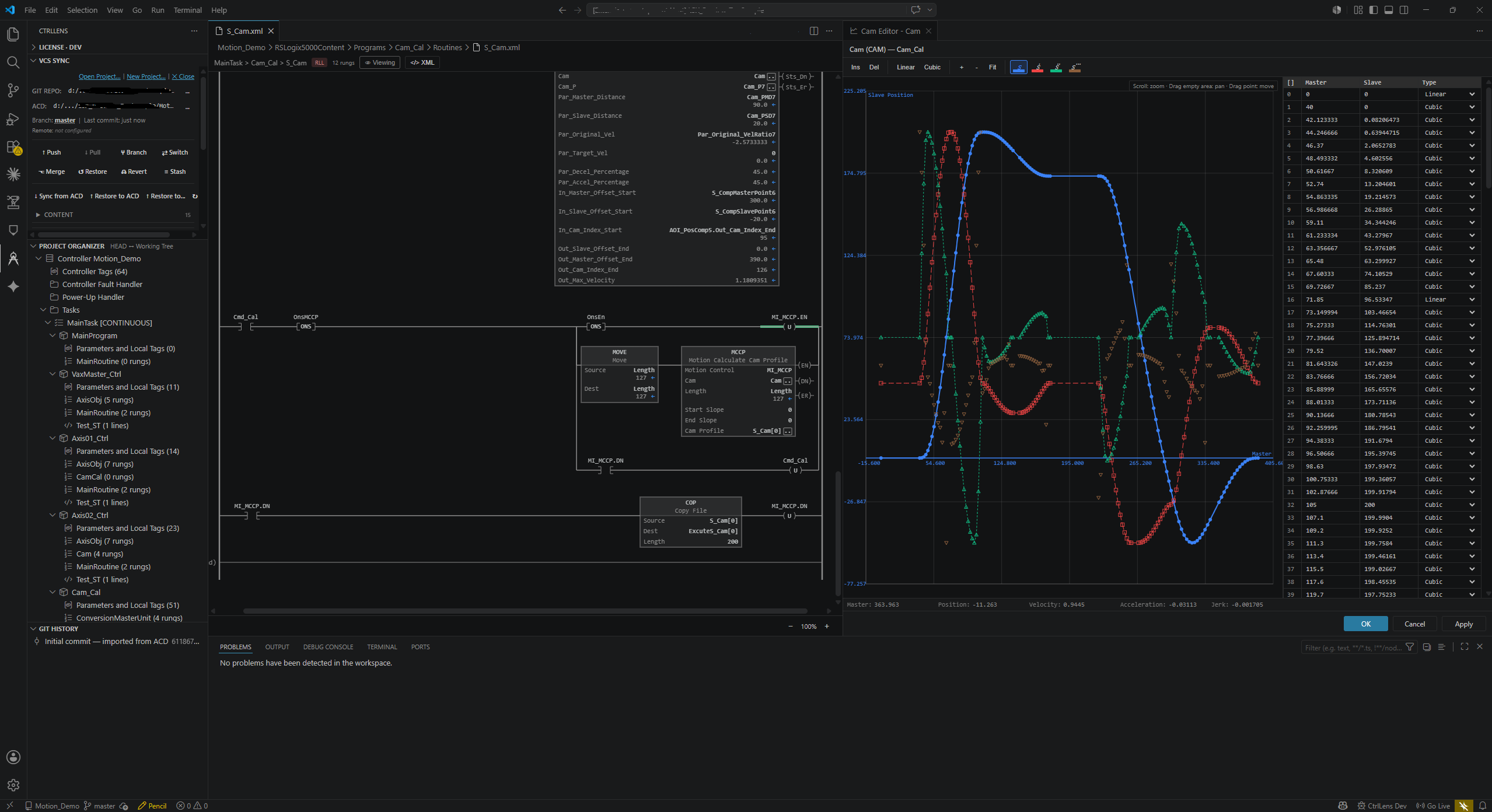Select the S_Cam.xml editor tab
The width and height of the screenshot is (1492, 812).
click(x=244, y=31)
